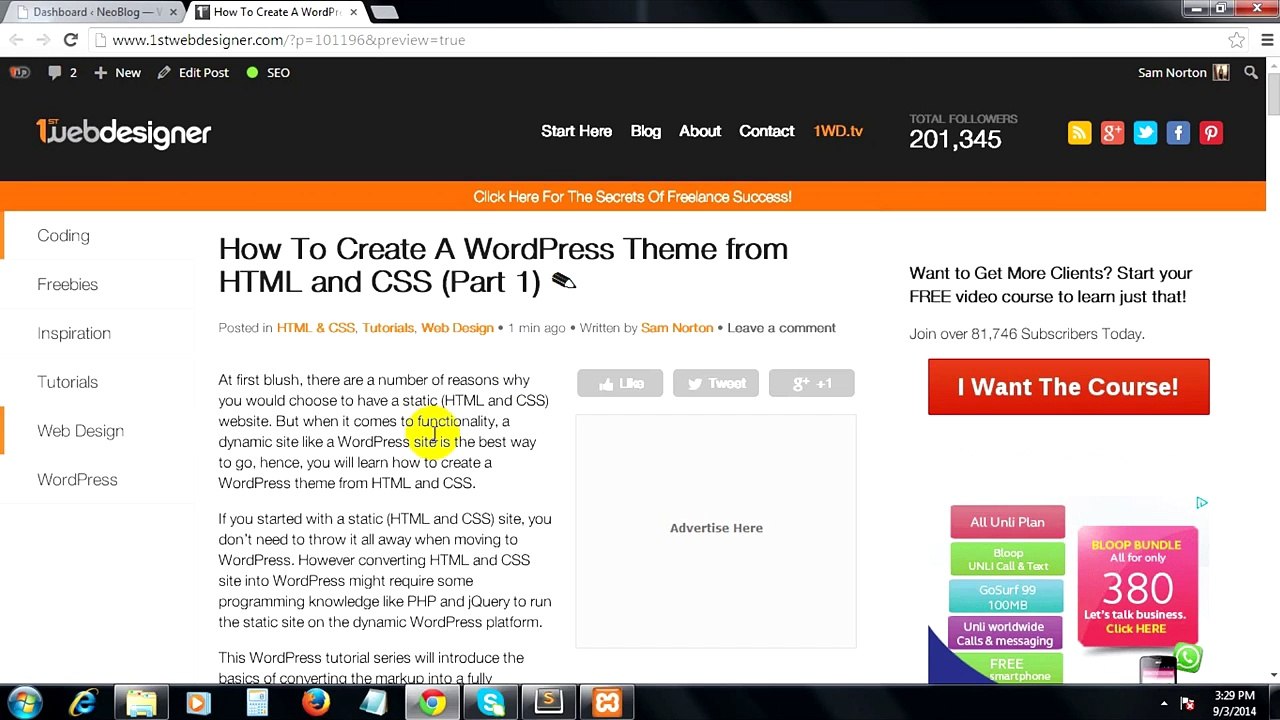Click the Tweet share button
This screenshot has width=1280, height=720.
pos(716,383)
